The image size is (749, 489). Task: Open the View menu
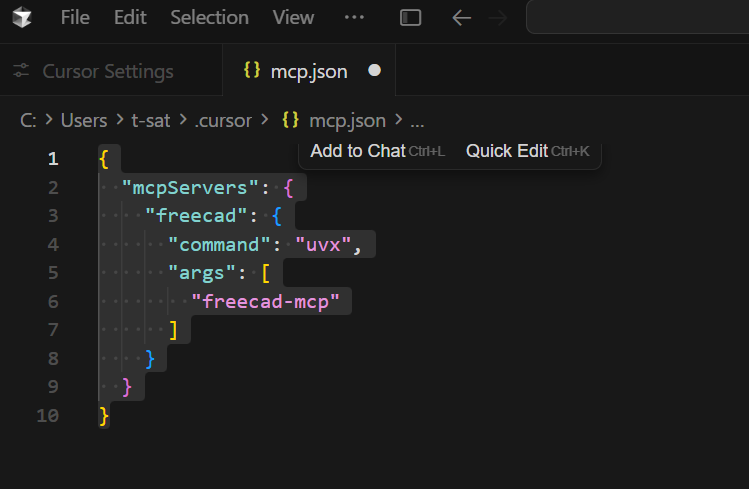coord(293,18)
